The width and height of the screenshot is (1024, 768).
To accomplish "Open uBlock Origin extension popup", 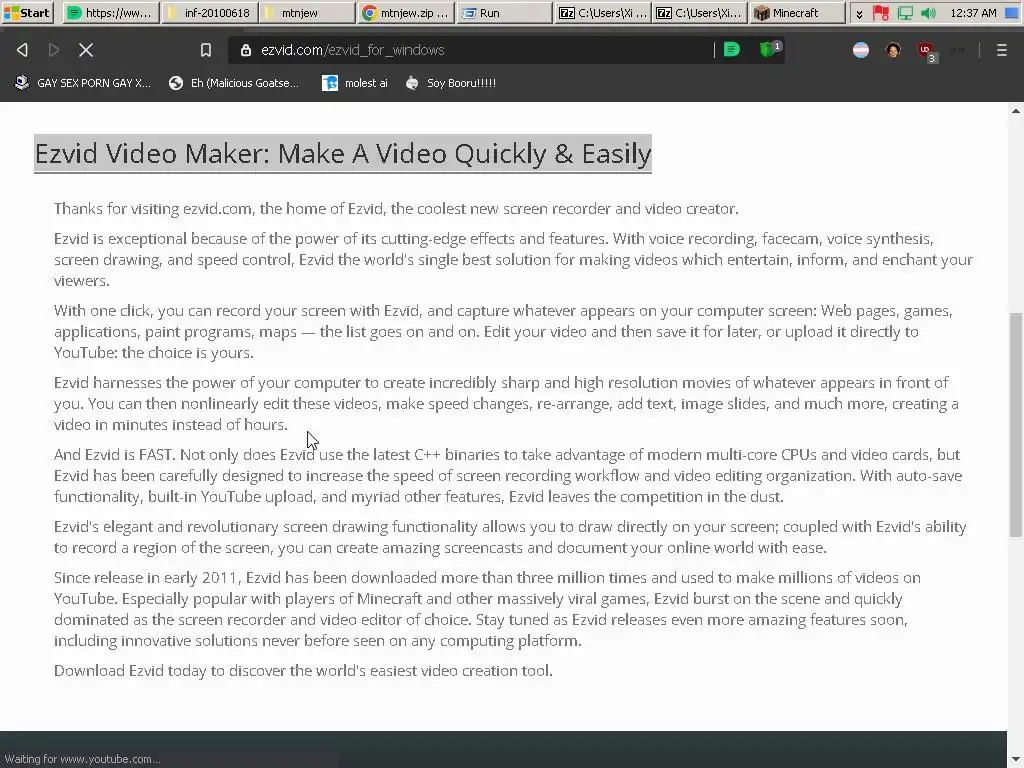I will (926, 51).
